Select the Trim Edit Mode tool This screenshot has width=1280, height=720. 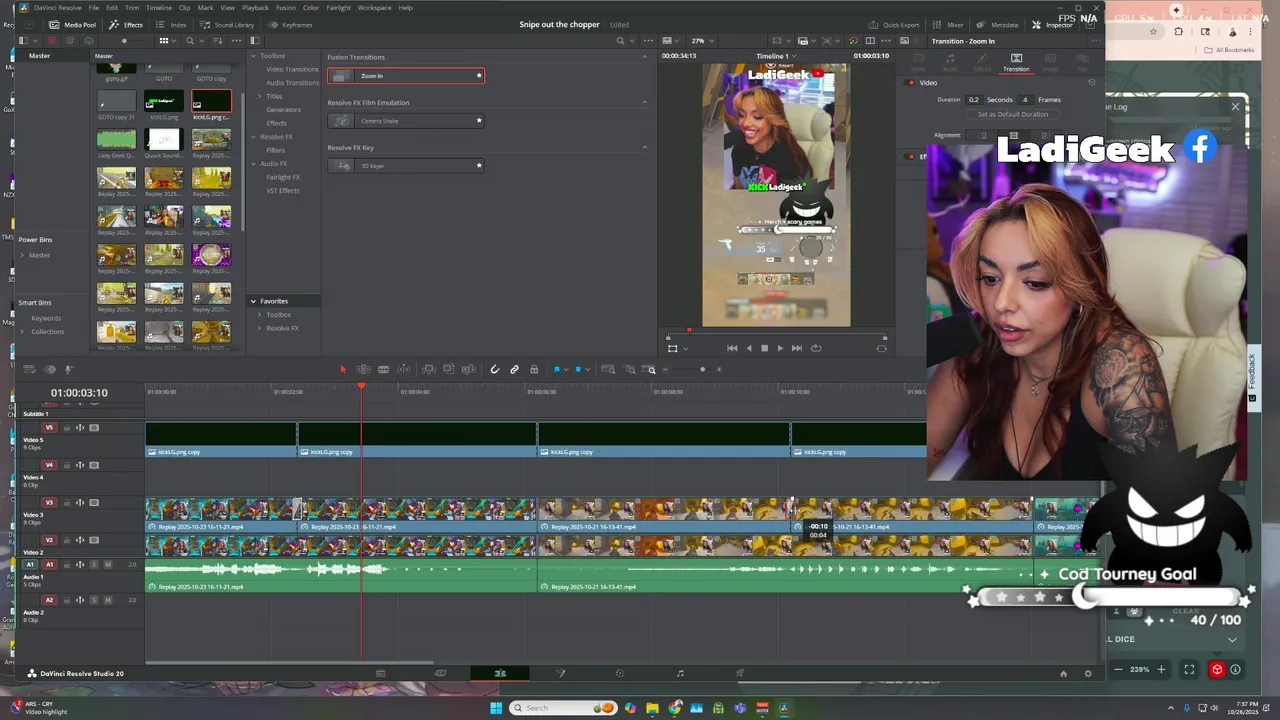coord(363,370)
